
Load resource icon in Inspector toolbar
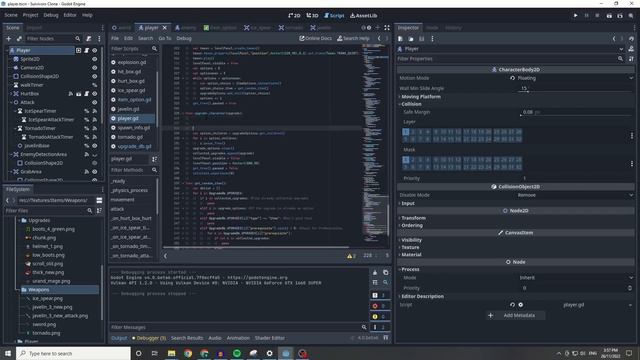coord(411,39)
